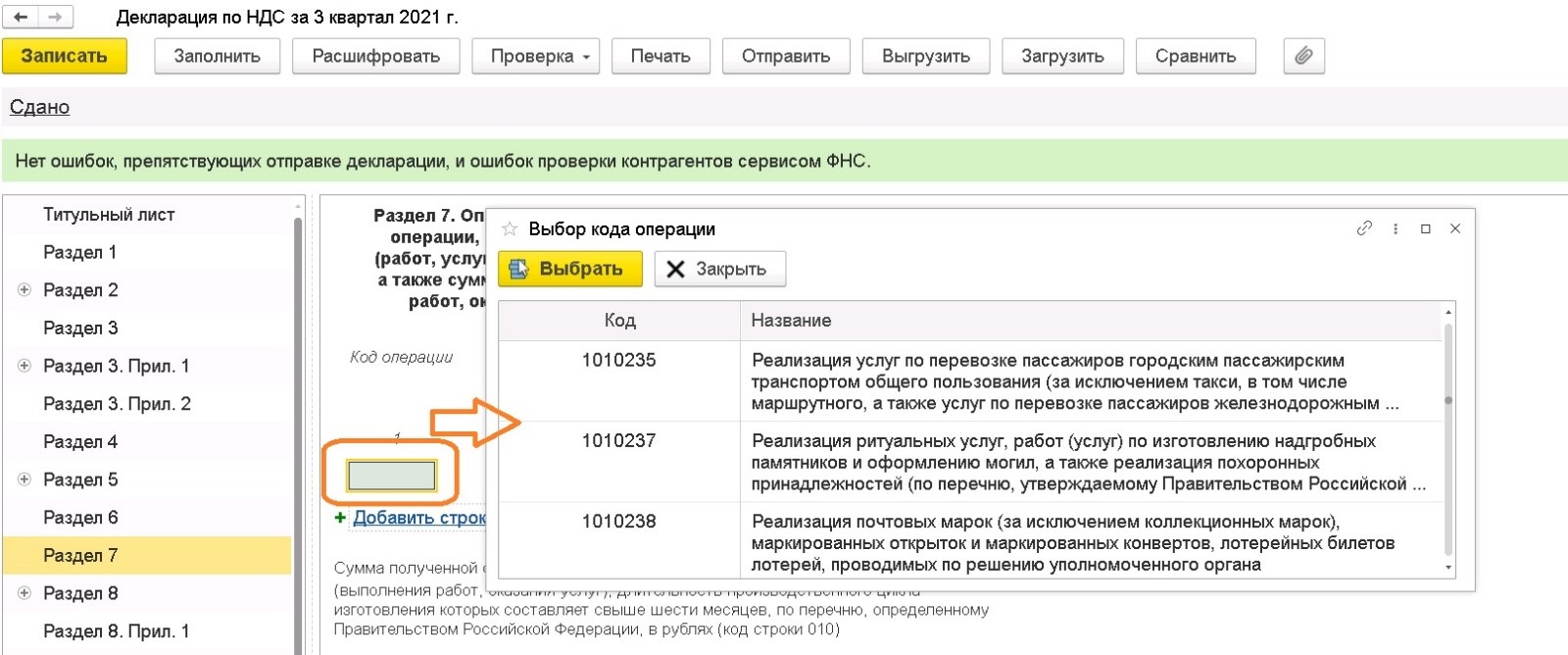
Task: Click the Записать button
Action: click(65, 56)
